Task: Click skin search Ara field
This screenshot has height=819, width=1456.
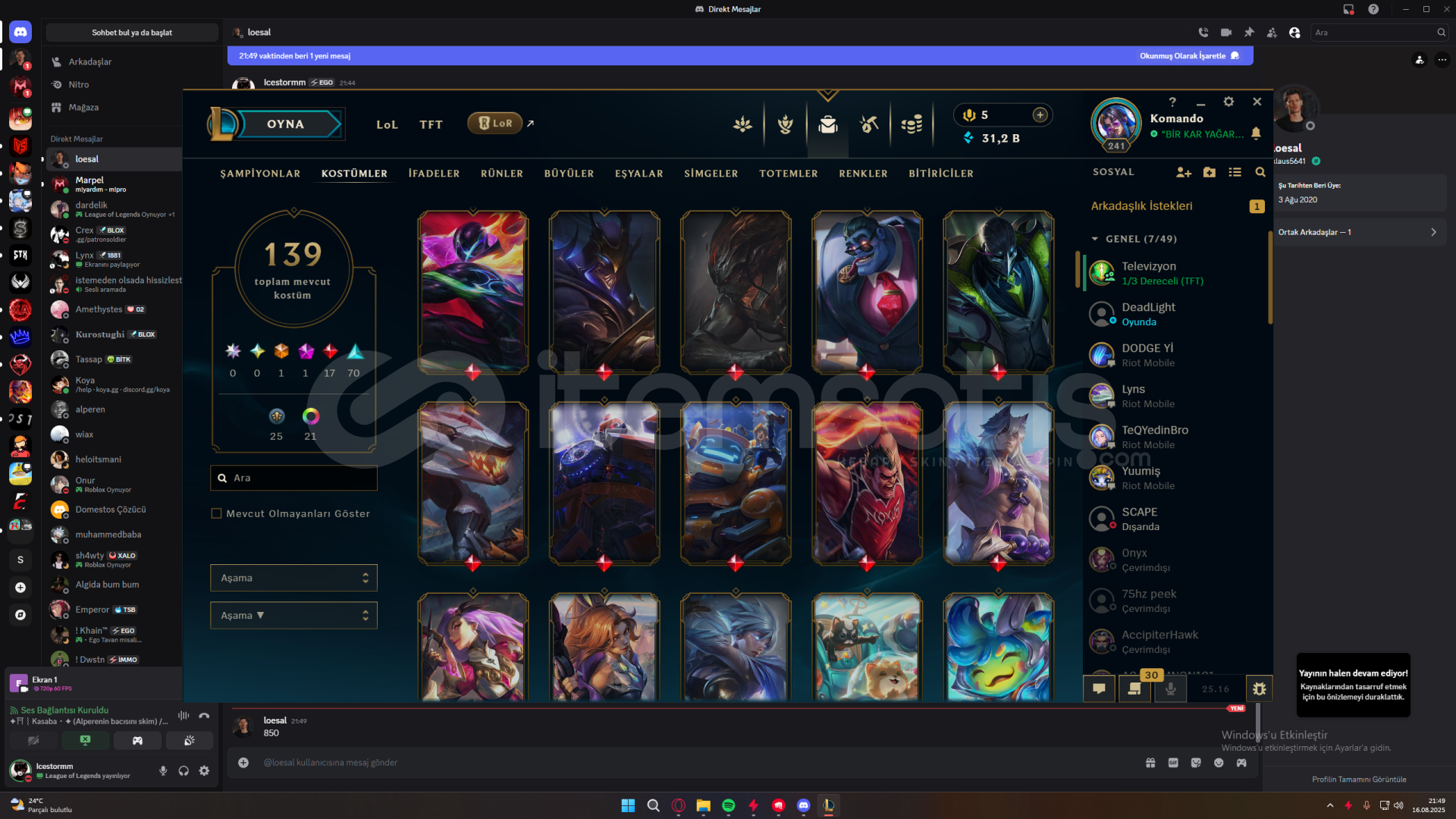Action: [x=293, y=479]
